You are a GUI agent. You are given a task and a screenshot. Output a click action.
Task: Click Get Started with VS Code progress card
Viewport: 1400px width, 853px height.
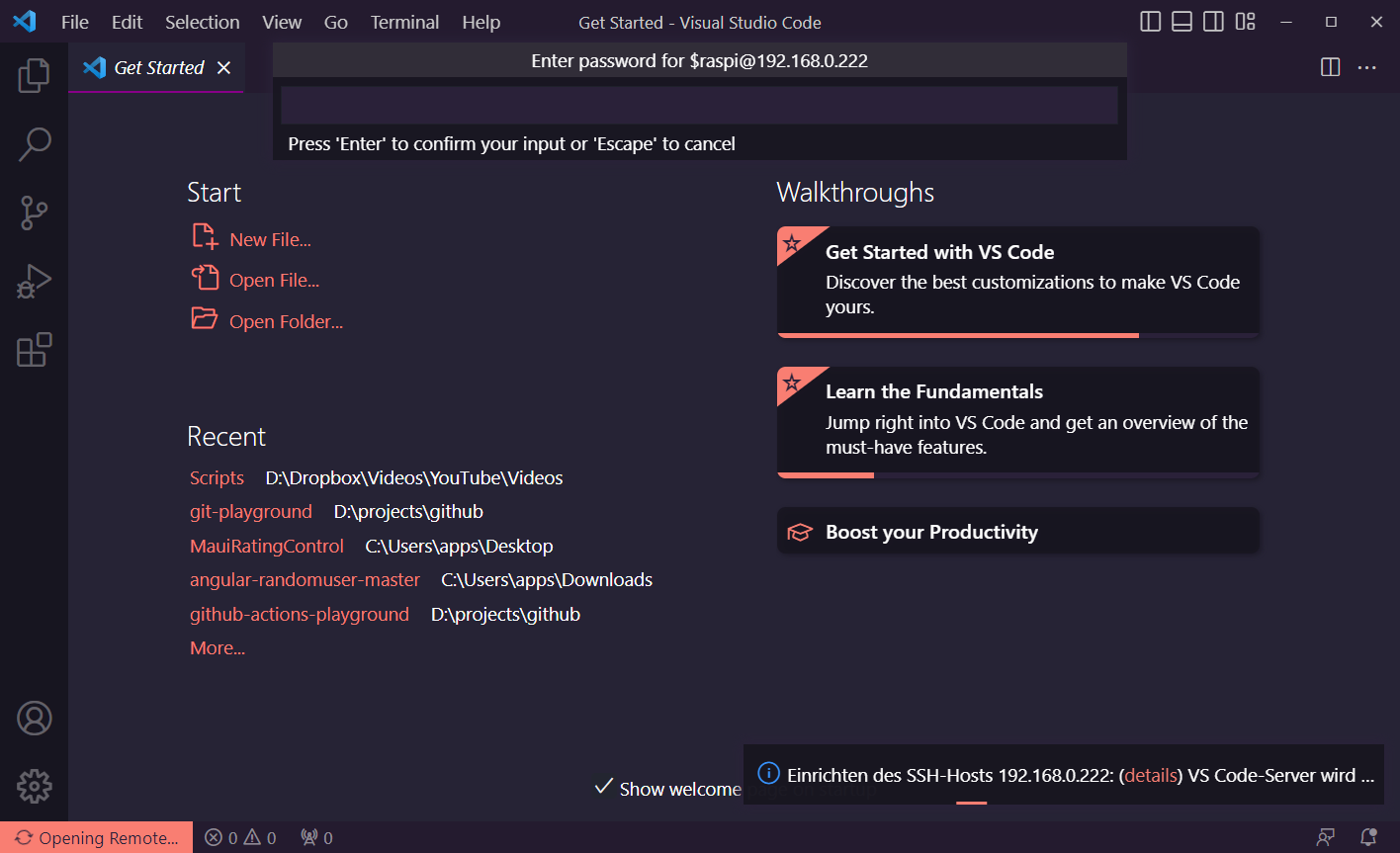(1017, 281)
